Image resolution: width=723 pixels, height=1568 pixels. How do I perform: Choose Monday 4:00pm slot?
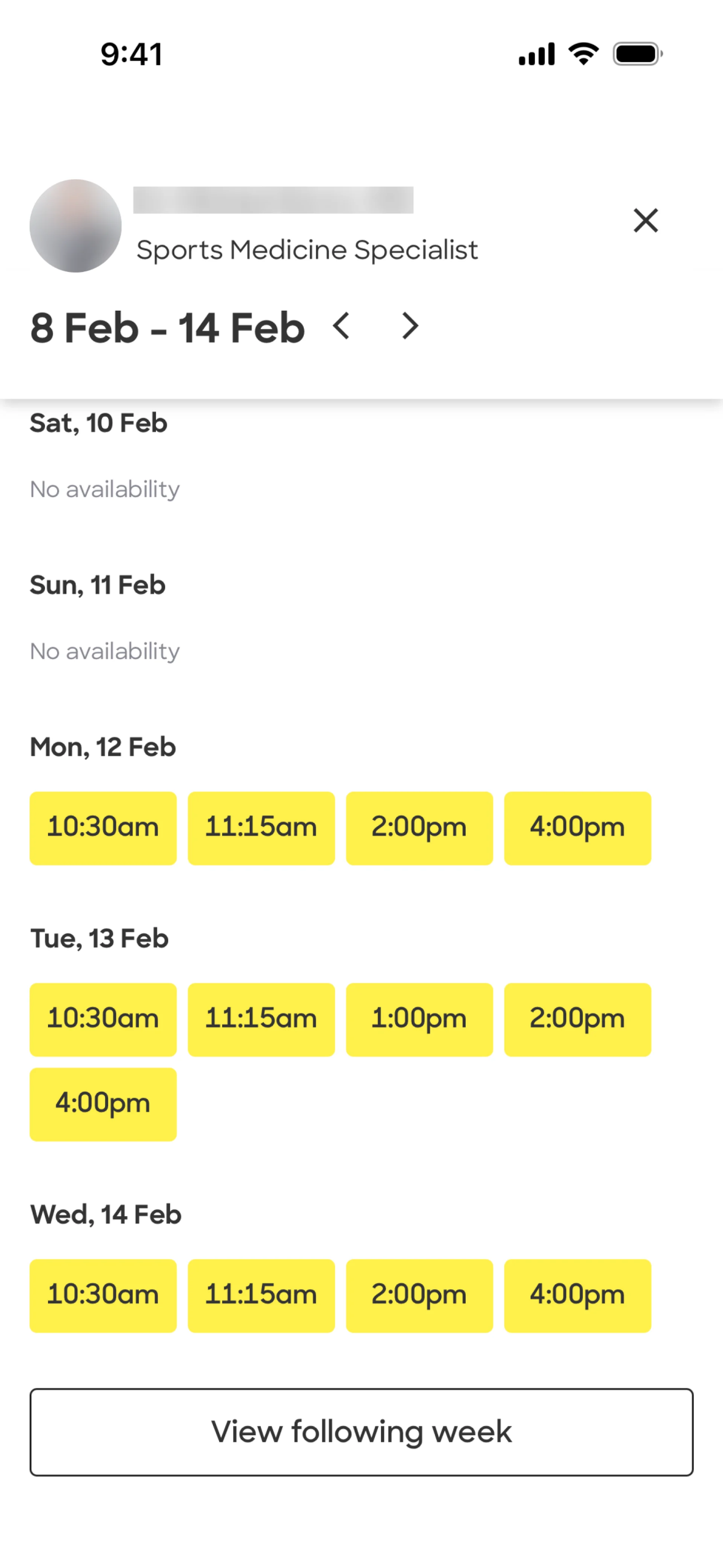(x=578, y=828)
